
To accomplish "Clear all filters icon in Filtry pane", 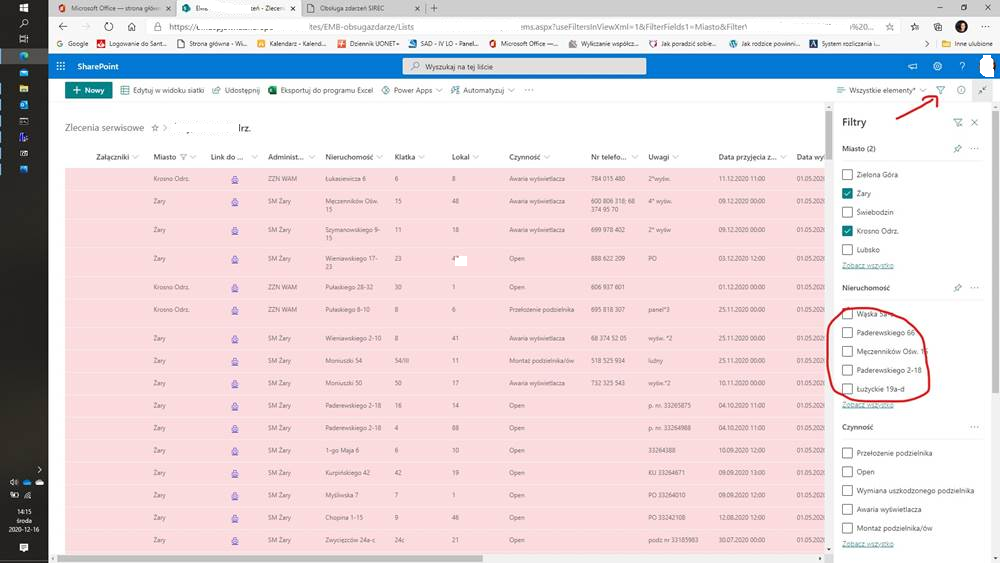I will pos(957,122).
